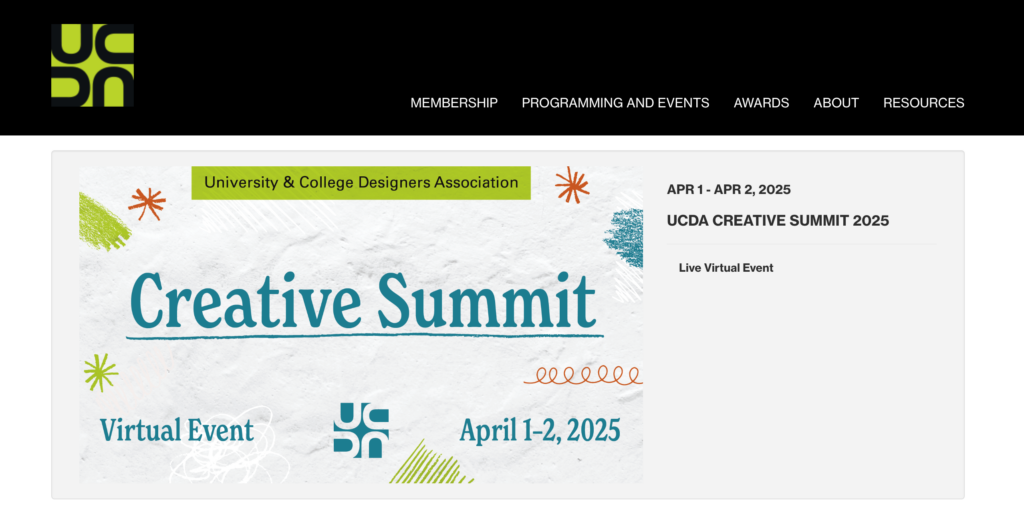Click the orange looping squiggle decoration
The image size is (1024, 517).
[583, 375]
